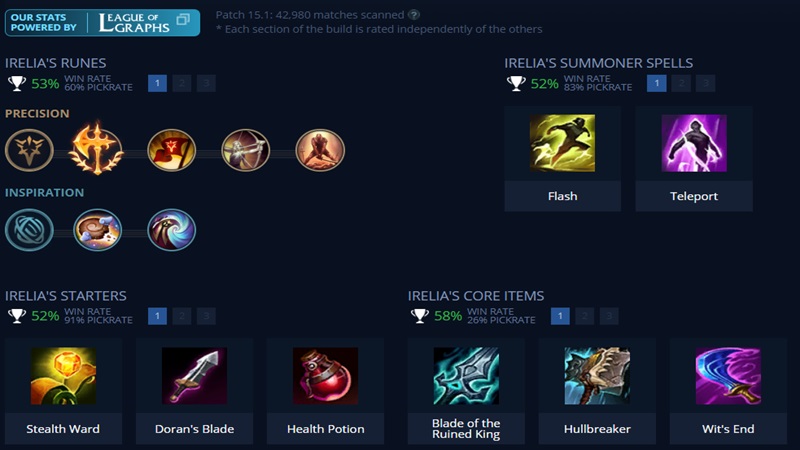Screen dimensions: 800x450
Task: Switch to core items option 2 tab
Action: tap(585, 316)
